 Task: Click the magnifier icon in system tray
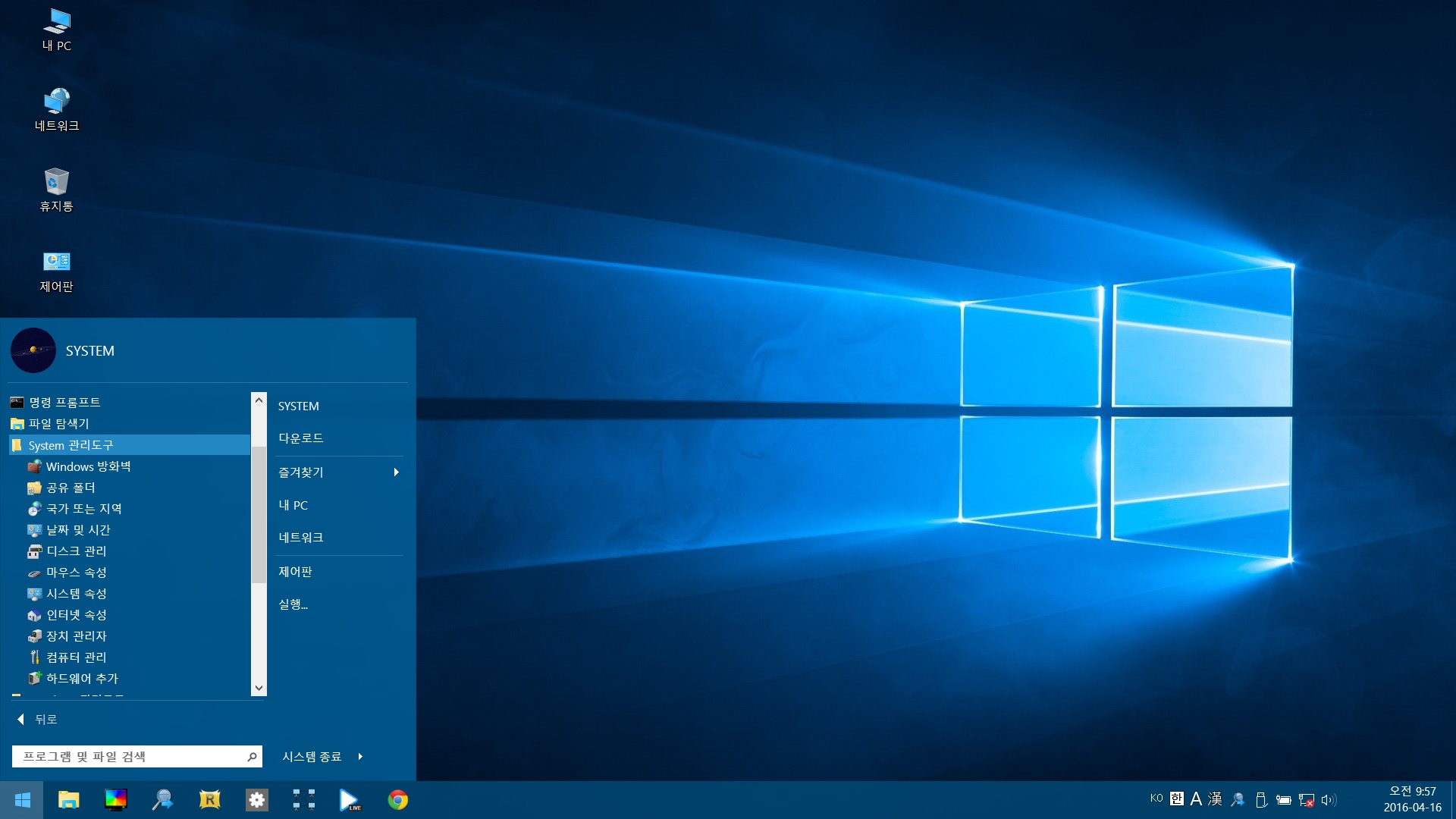coord(1238,799)
